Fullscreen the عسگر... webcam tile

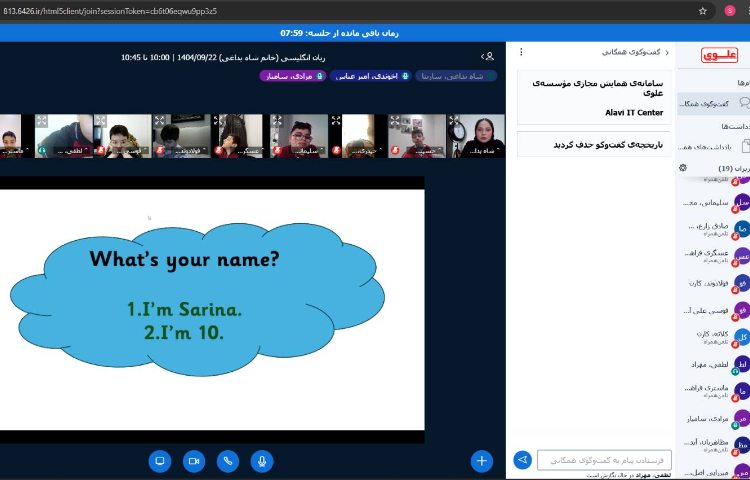219,120
